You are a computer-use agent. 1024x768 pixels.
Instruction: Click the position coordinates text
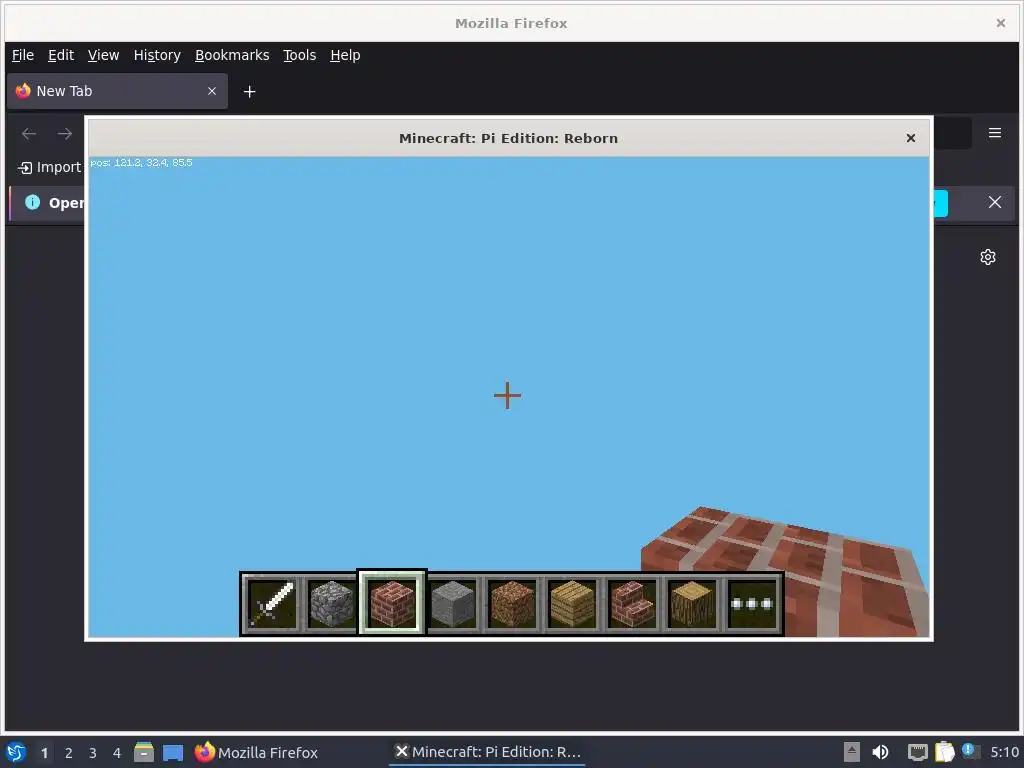(x=141, y=163)
